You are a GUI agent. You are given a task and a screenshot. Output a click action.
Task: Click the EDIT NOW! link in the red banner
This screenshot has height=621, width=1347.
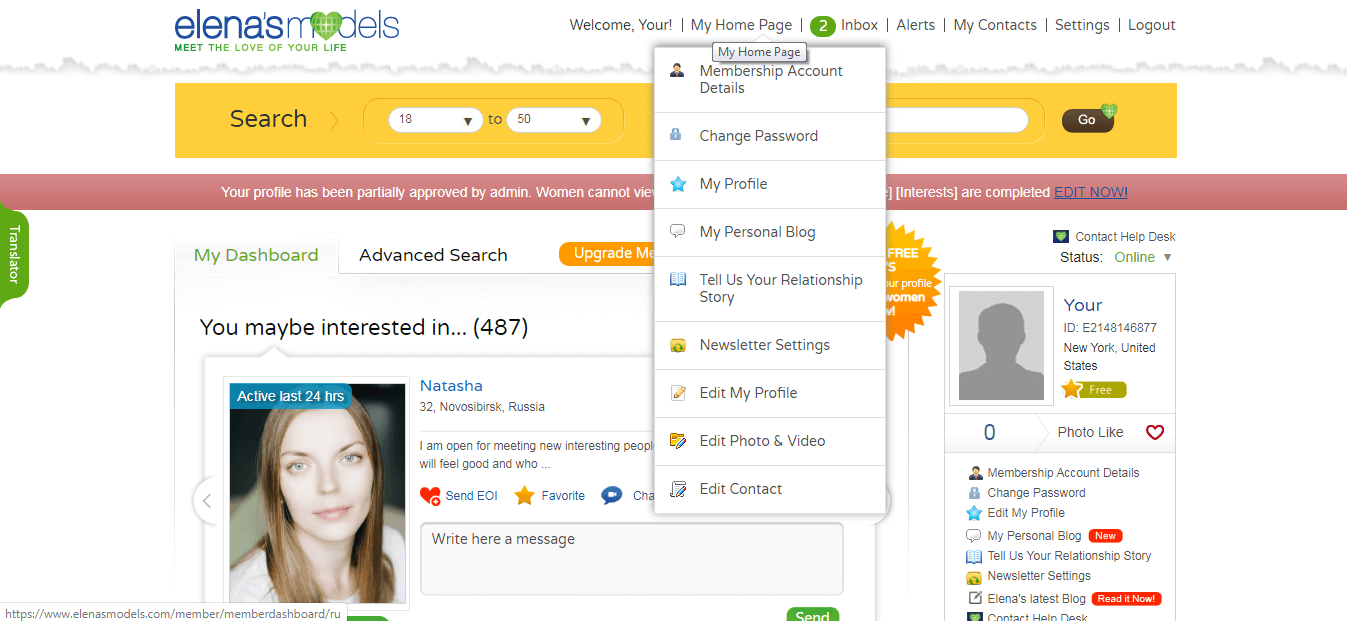click(1090, 192)
